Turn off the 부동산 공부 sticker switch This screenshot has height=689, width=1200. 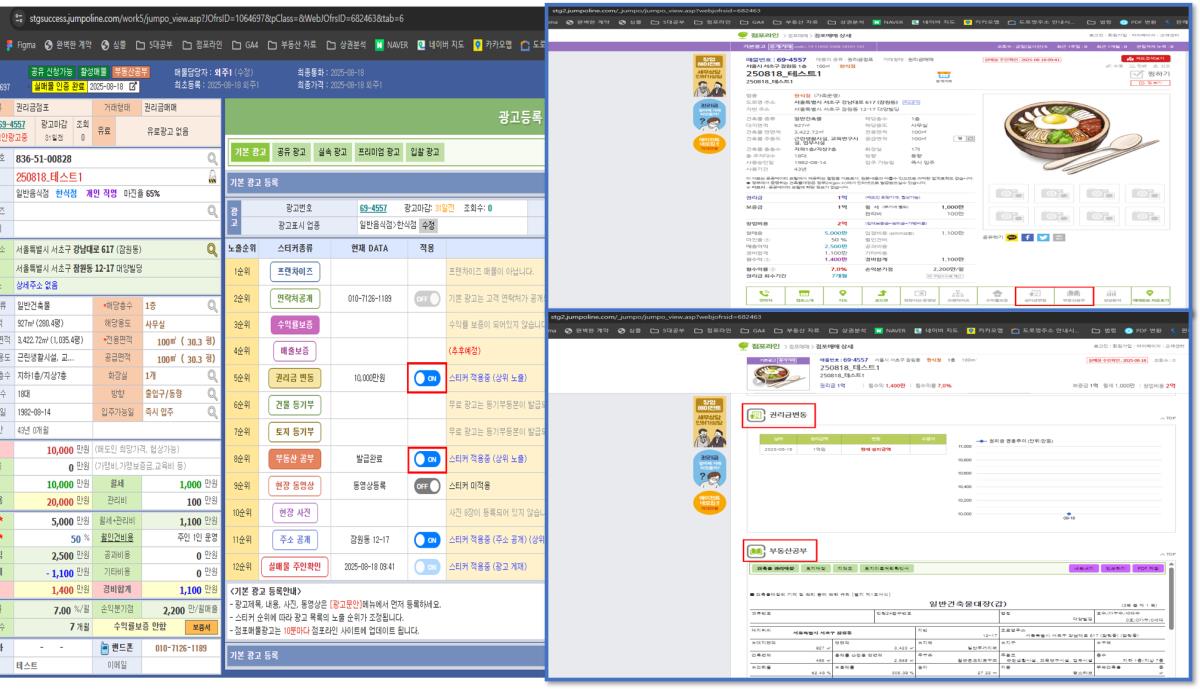tap(427, 459)
